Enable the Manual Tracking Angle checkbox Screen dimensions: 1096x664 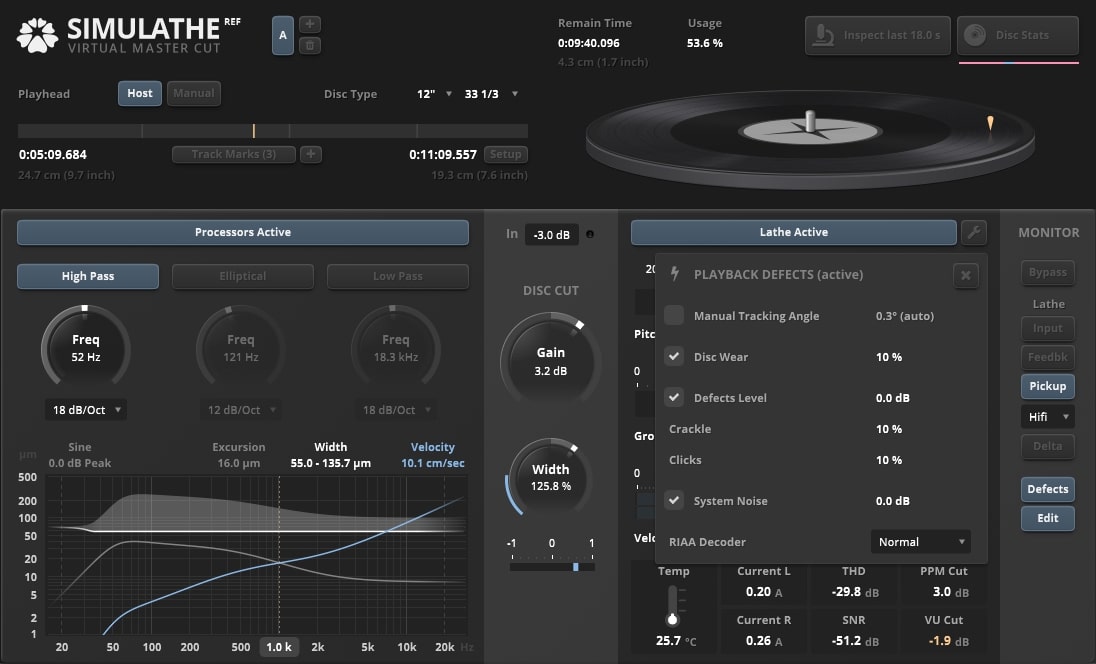pyautogui.click(x=674, y=316)
